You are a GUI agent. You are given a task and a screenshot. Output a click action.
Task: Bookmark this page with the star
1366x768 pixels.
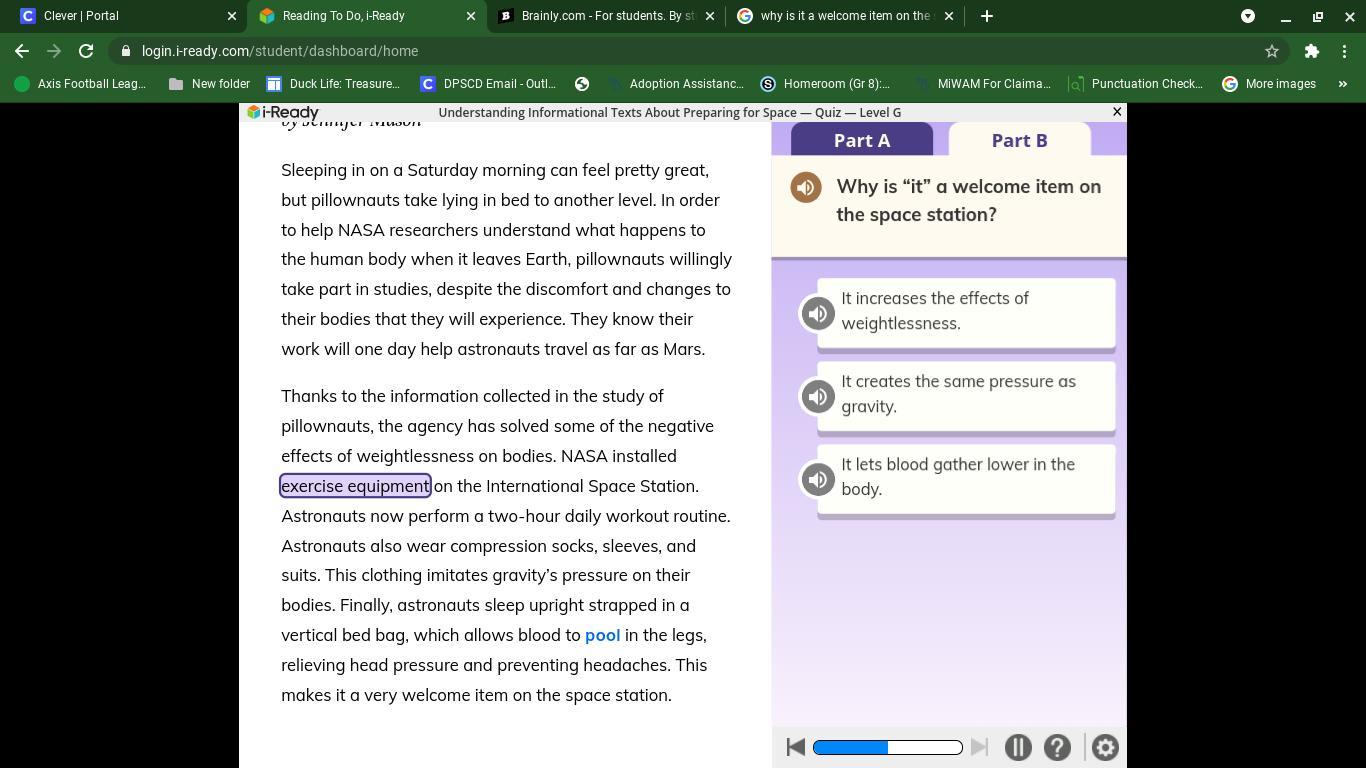coord(1272,51)
